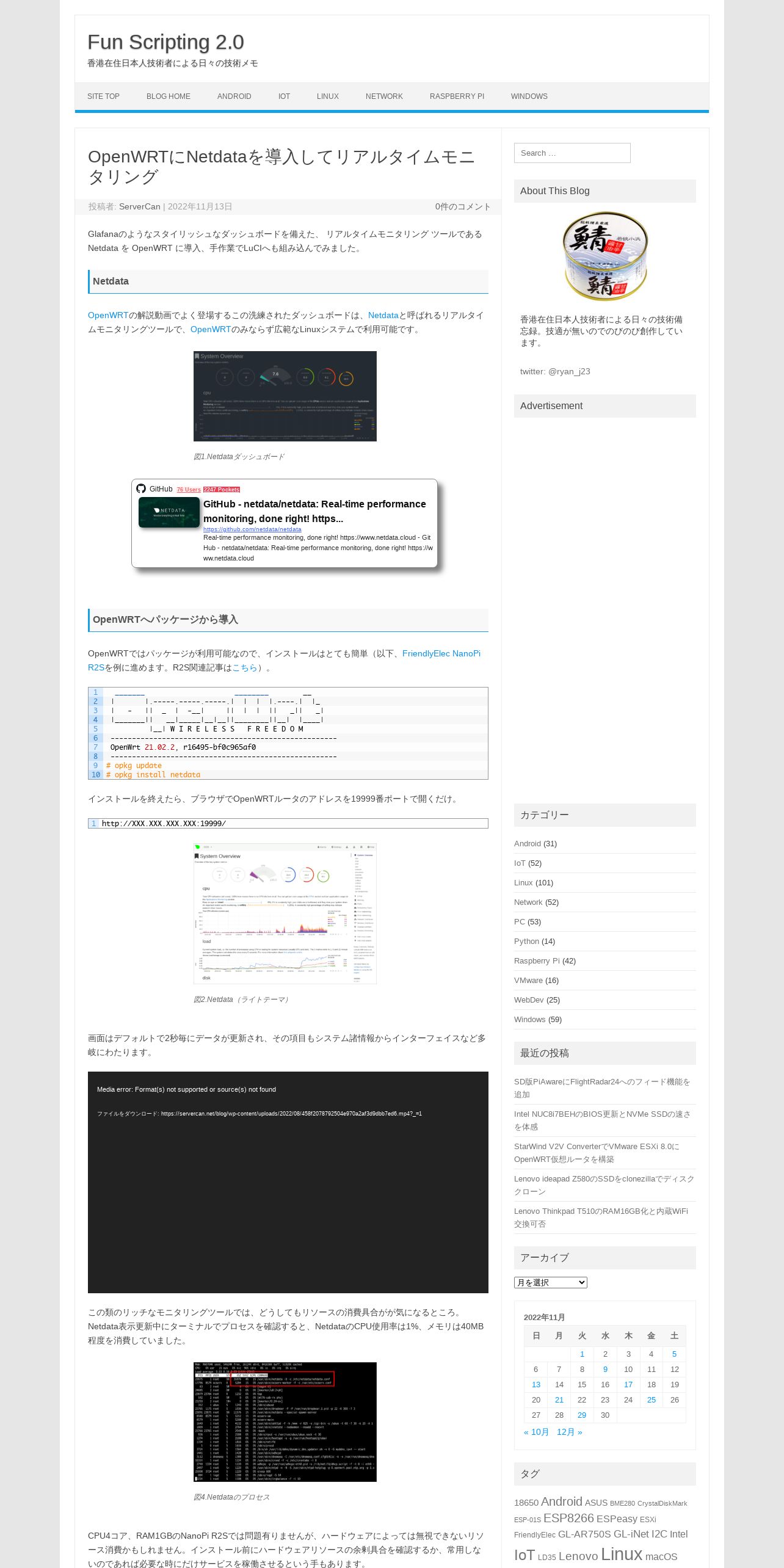This screenshot has height=1568, width=784.
Task: Open Lenovo Thinkpad T510 RAM post
Action: [601, 1218]
